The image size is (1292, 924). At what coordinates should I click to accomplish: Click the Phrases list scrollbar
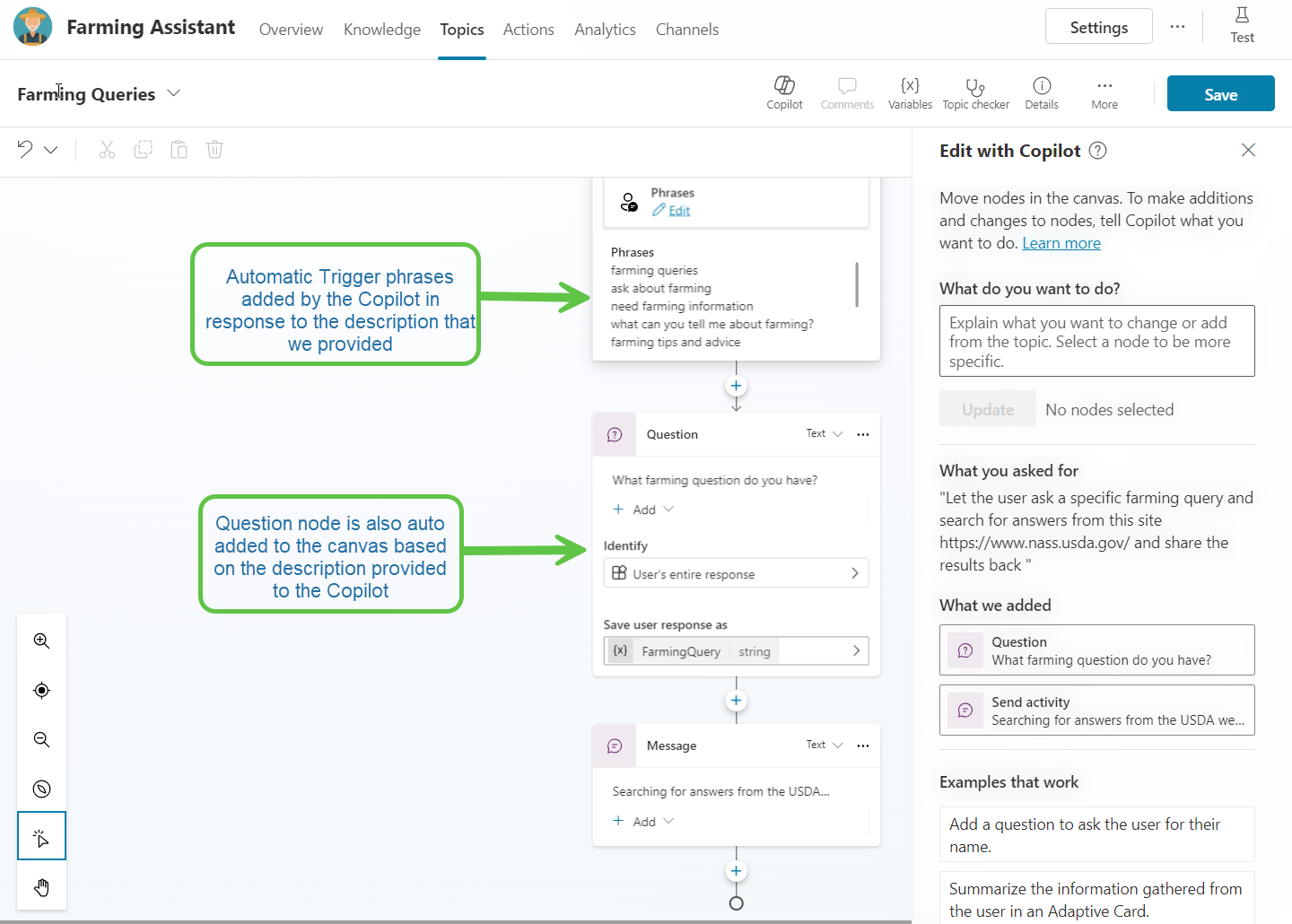tap(857, 284)
